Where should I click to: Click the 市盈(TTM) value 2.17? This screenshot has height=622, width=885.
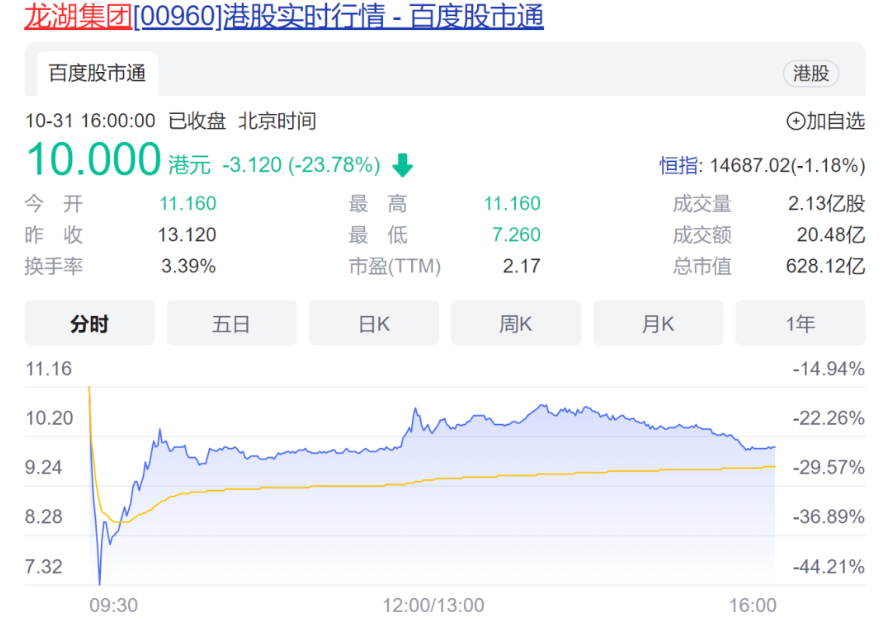tap(522, 266)
